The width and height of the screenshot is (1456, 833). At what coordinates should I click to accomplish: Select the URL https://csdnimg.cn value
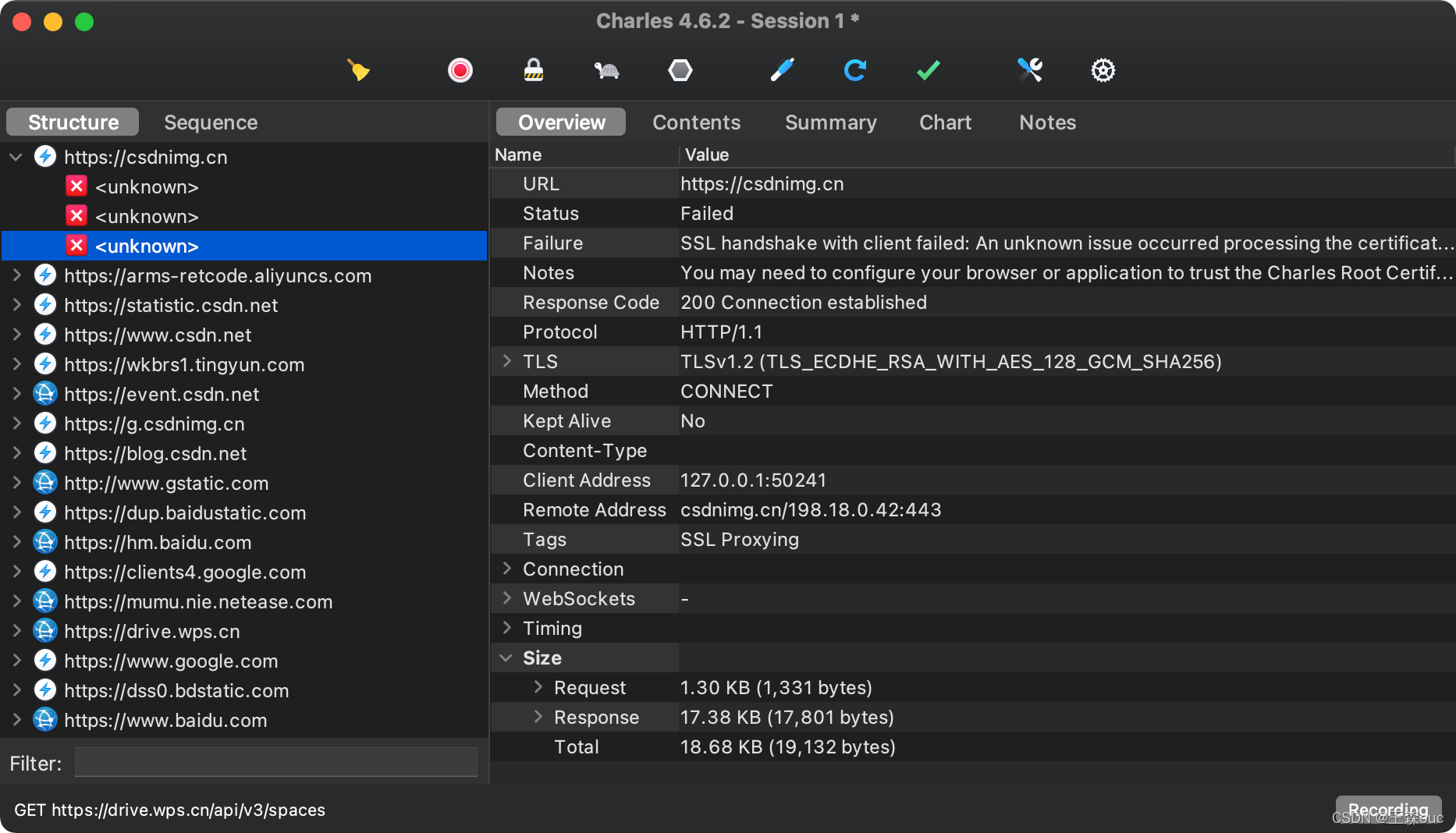762,184
